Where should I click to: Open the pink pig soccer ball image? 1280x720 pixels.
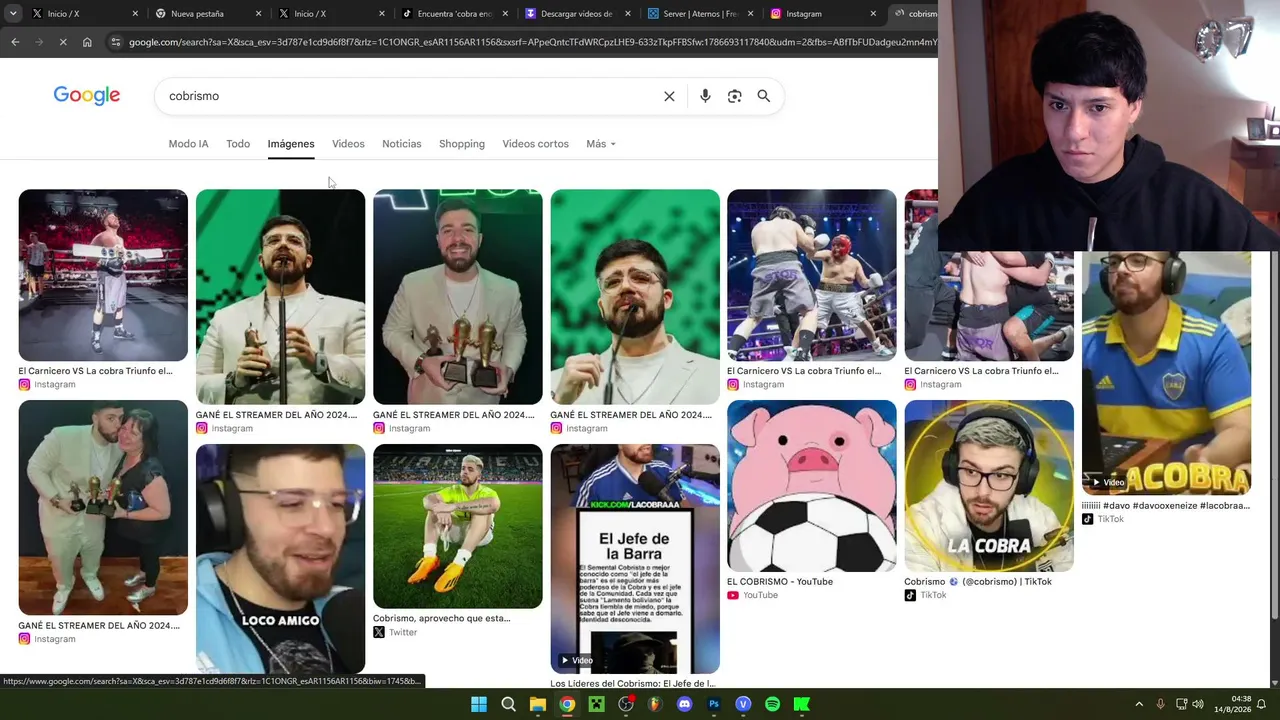point(812,486)
